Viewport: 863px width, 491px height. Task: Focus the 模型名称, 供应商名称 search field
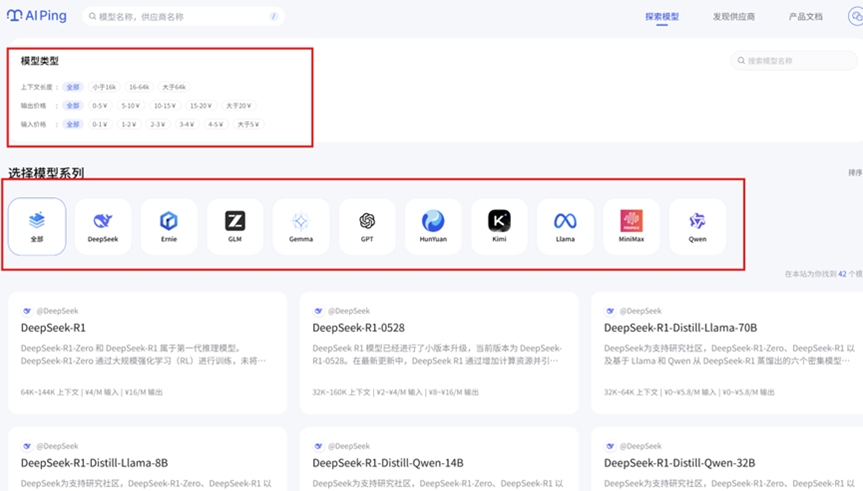coord(183,17)
